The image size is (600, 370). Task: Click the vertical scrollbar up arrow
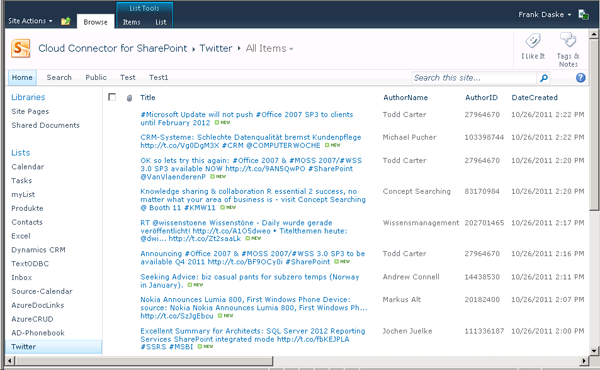tap(594, 34)
